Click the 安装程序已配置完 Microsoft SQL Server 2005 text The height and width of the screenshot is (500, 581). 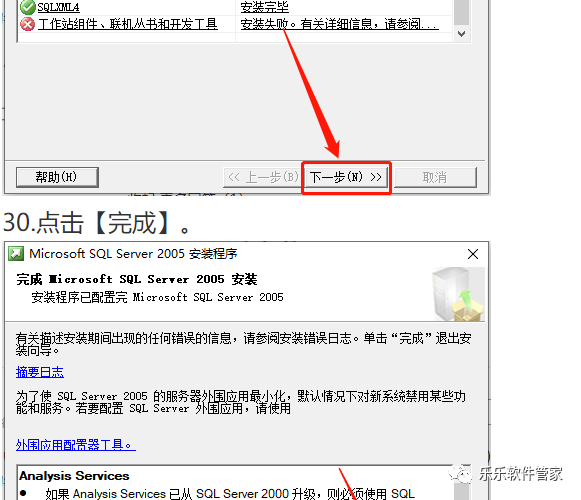coord(157,297)
